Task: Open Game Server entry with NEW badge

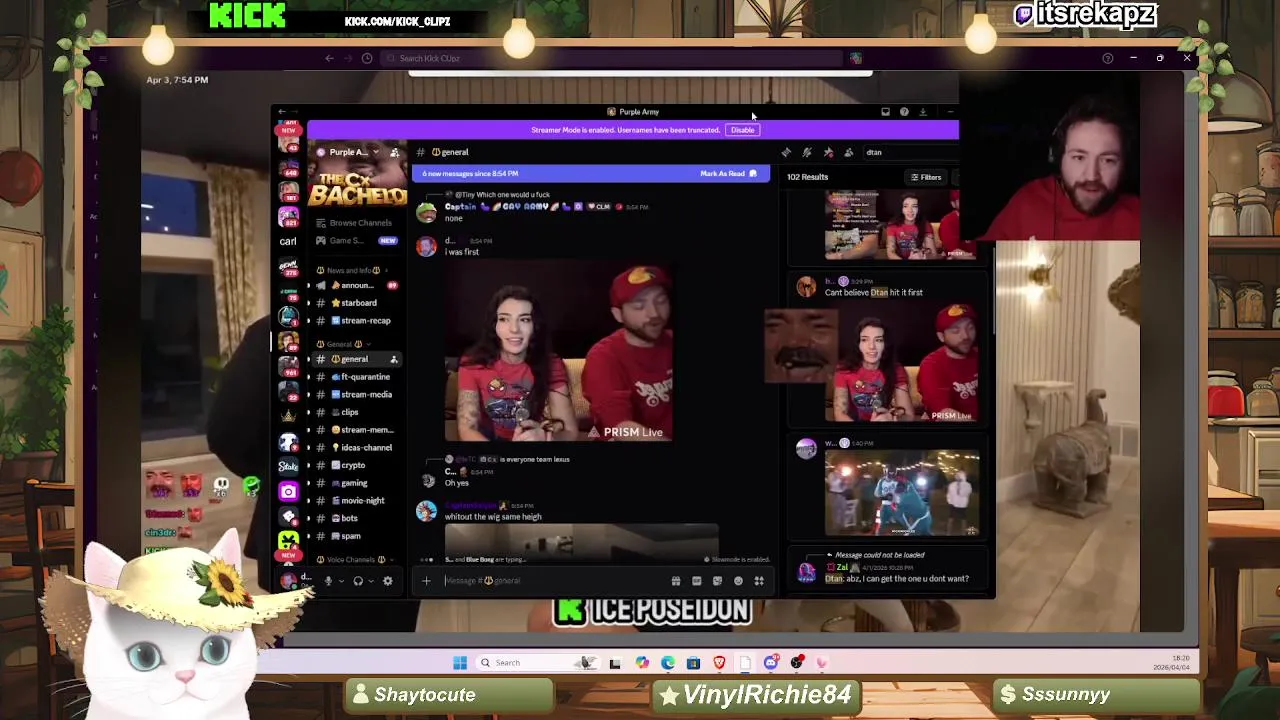Action: (x=355, y=241)
